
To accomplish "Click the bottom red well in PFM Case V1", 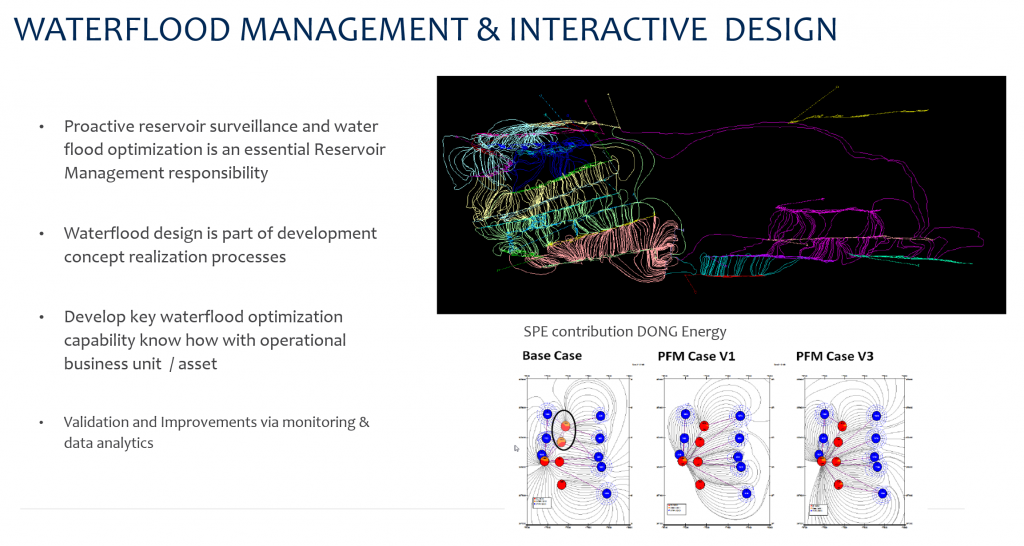I will coord(700,484).
